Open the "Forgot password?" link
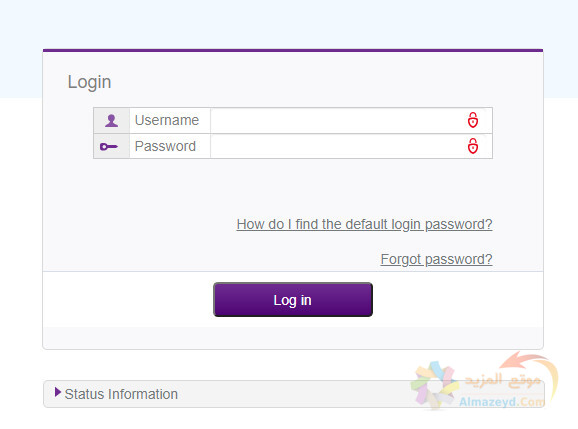Screen dimensions: 578x429 coord(436,259)
